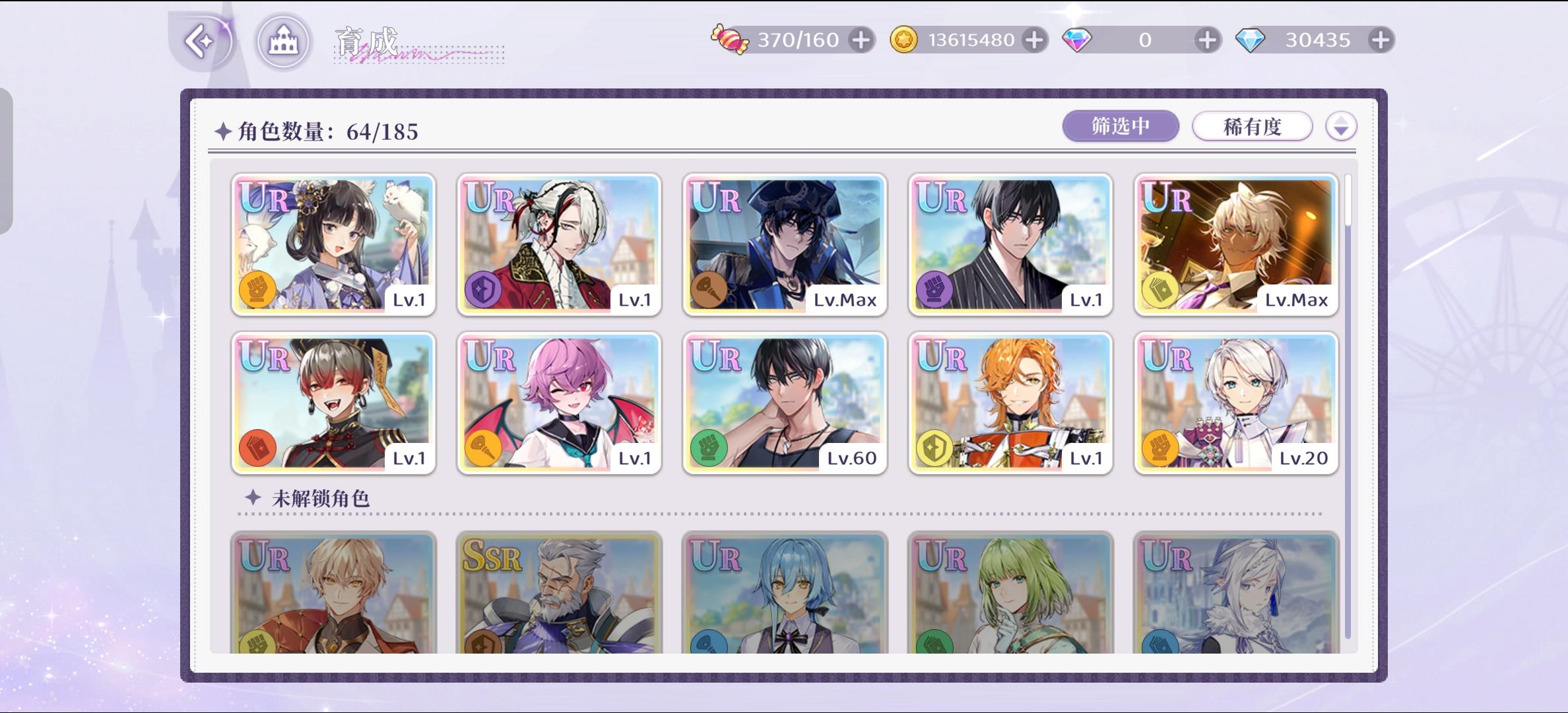The image size is (1568, 713).
Task: Open the Lv.20 white-haired character card
Action: (x=1236, y=403)
